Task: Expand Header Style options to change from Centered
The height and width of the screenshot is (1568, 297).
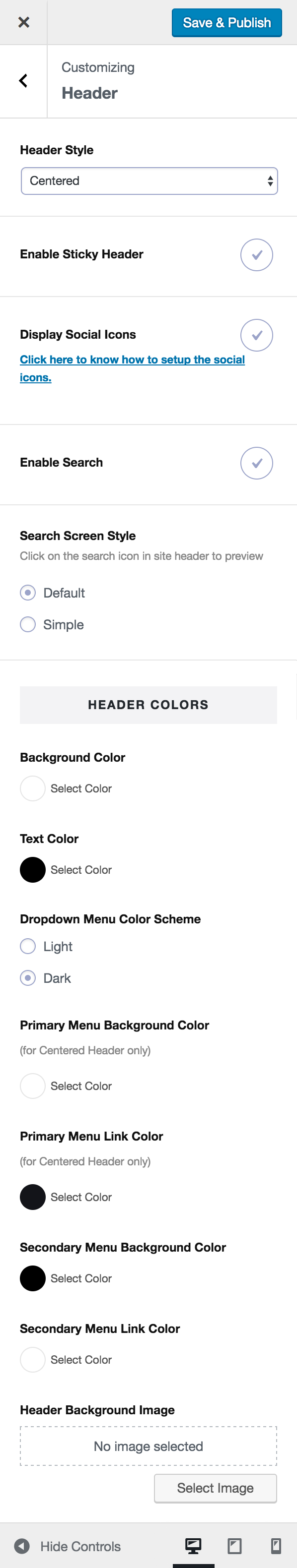Action: point(149,180)
